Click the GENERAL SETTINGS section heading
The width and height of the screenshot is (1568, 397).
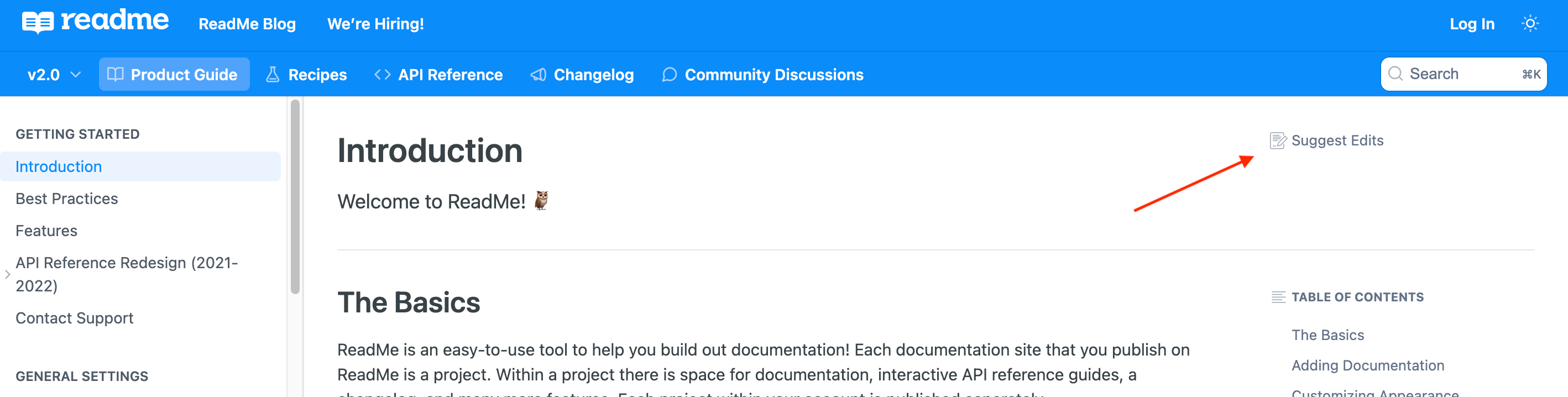(82, 377)
